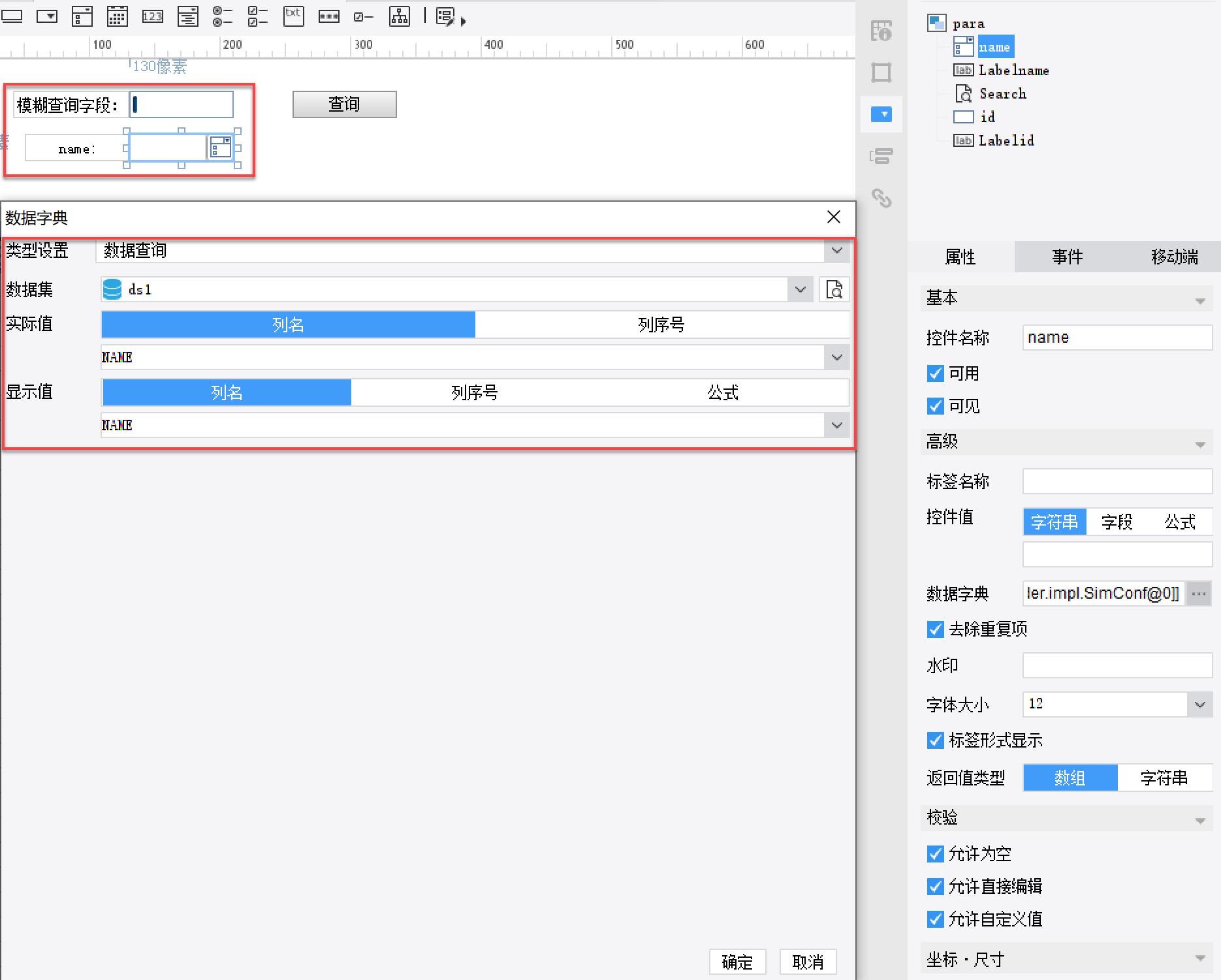This screenshot has height=980, width=1221.
Task: Open the condition attributes sidebar icon
Action: [x=881, y=156]
